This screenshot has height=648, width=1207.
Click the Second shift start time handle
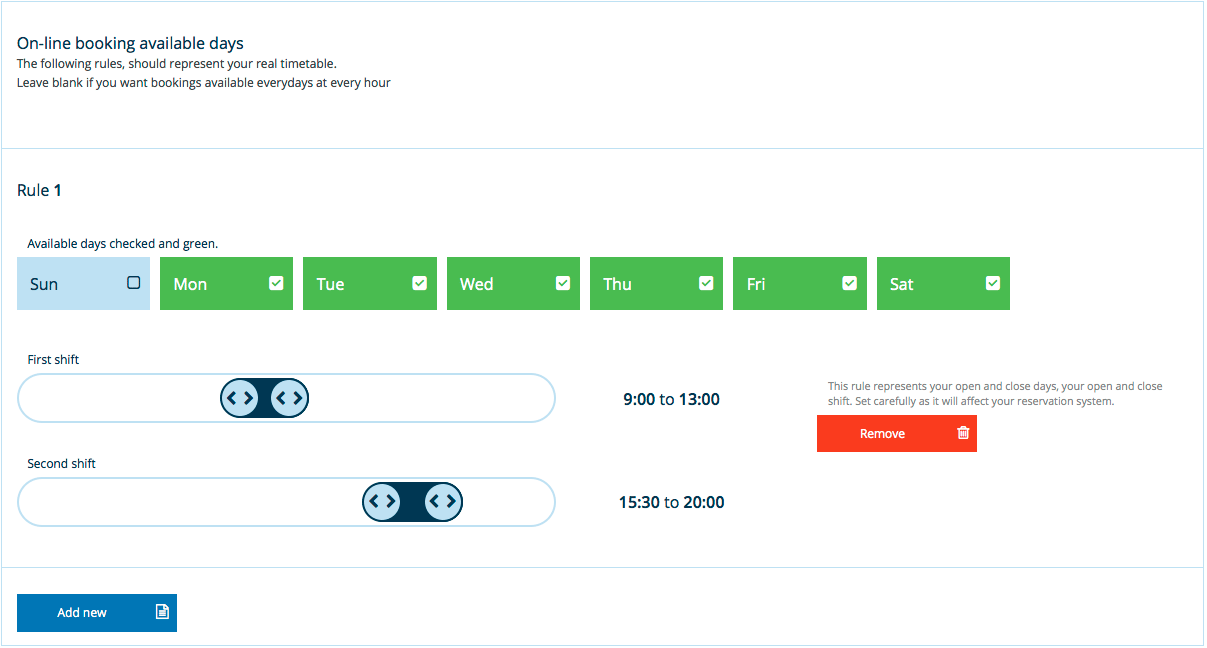pyautogui.click(x=381, y=501)
